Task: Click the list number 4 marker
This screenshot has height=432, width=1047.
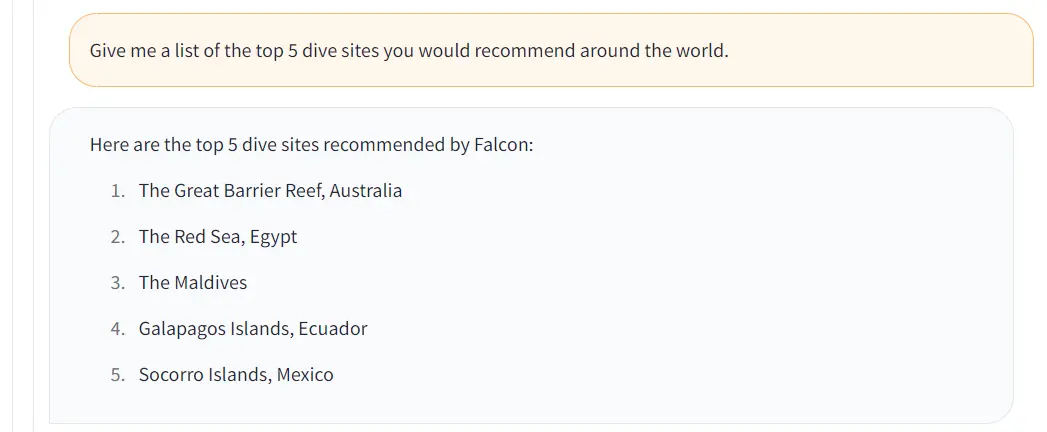Action: pyautogui.click(x=118, y=329)
